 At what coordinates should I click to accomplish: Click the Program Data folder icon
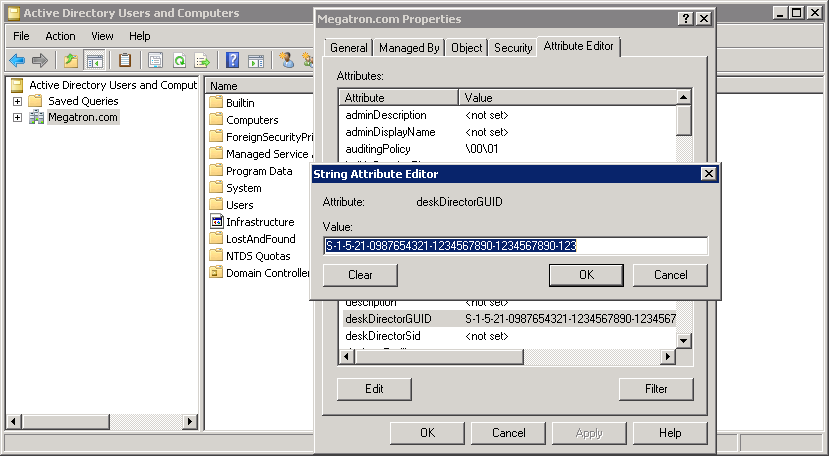coord(216,170)
